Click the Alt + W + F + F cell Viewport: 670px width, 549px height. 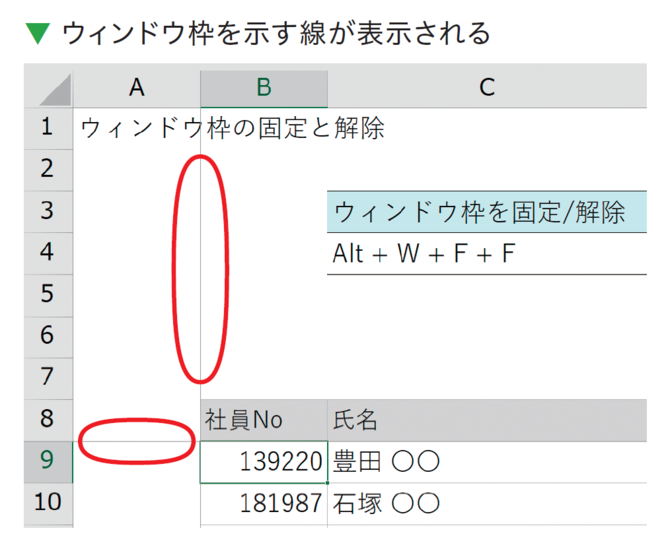click(487, 253)
